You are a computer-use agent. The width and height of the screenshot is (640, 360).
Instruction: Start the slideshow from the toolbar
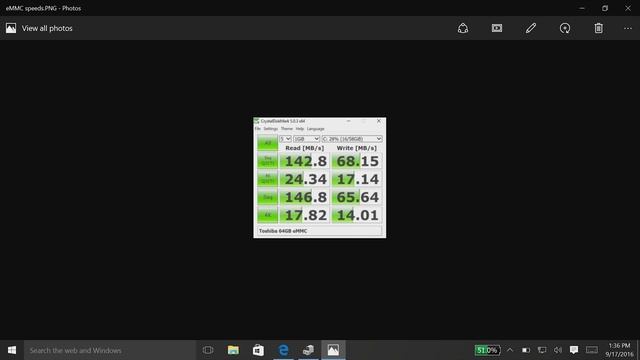point(497,28)
